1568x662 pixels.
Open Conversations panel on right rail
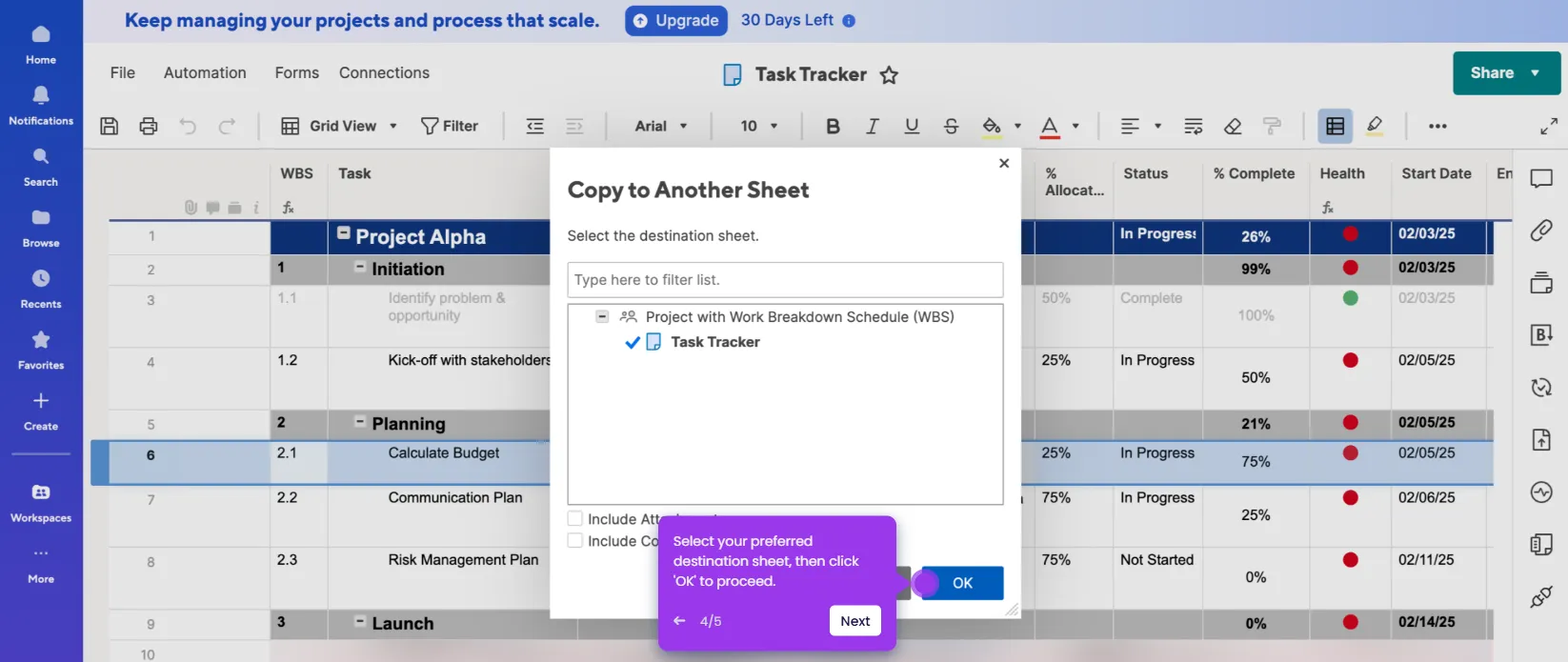pyautogui.click(x=1541, y=178)
